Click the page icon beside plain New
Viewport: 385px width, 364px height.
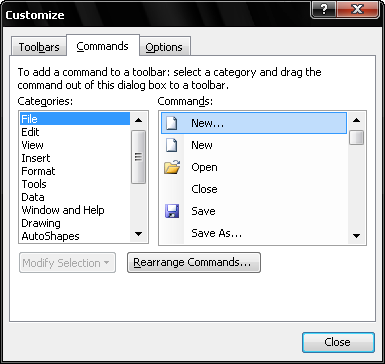tap(172, 145)
